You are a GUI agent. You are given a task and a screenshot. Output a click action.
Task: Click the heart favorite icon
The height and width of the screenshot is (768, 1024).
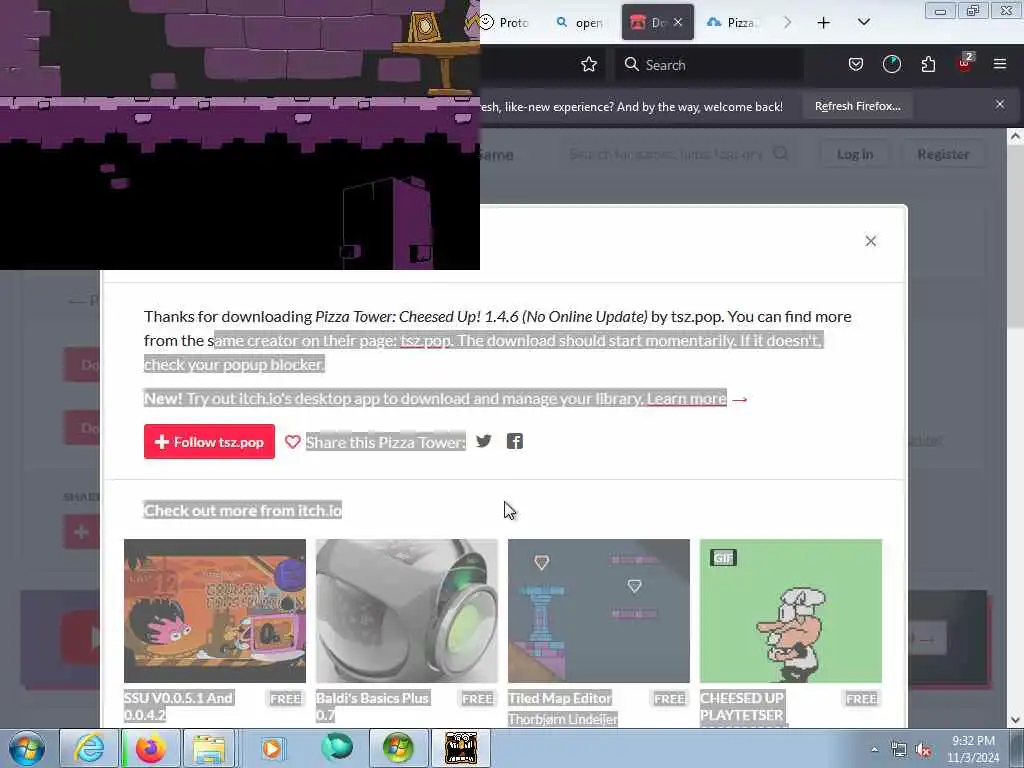point(293,442)
